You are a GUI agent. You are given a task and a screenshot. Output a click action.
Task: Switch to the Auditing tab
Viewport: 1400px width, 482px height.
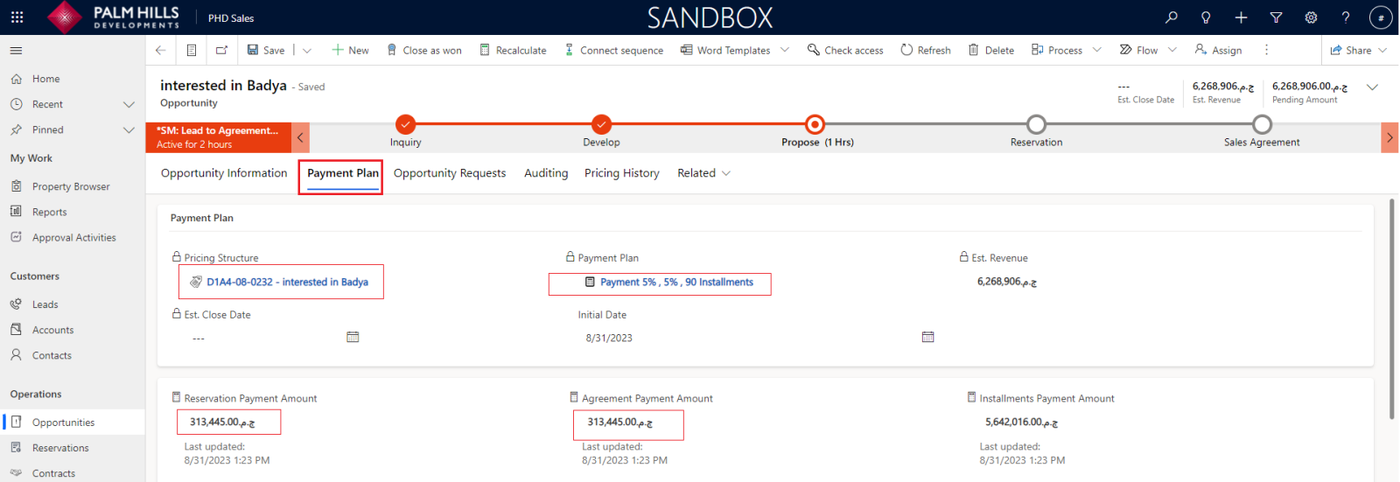(x=546, y=173)
